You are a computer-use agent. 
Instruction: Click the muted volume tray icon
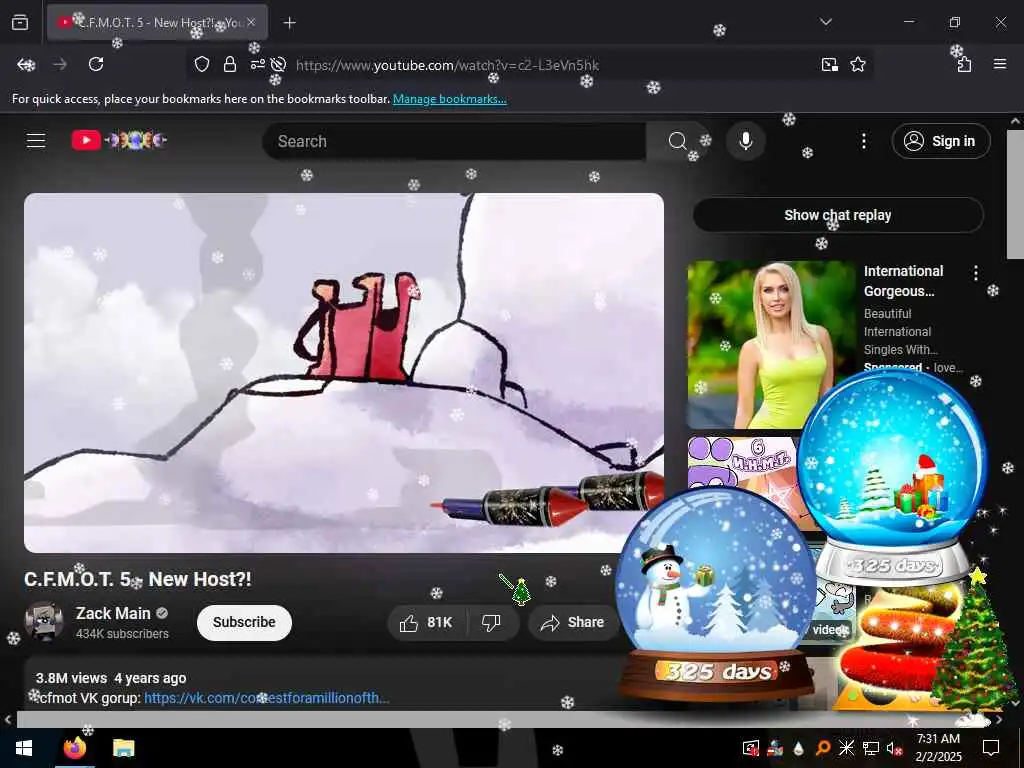pyautogui.click(x=895, y=748)
